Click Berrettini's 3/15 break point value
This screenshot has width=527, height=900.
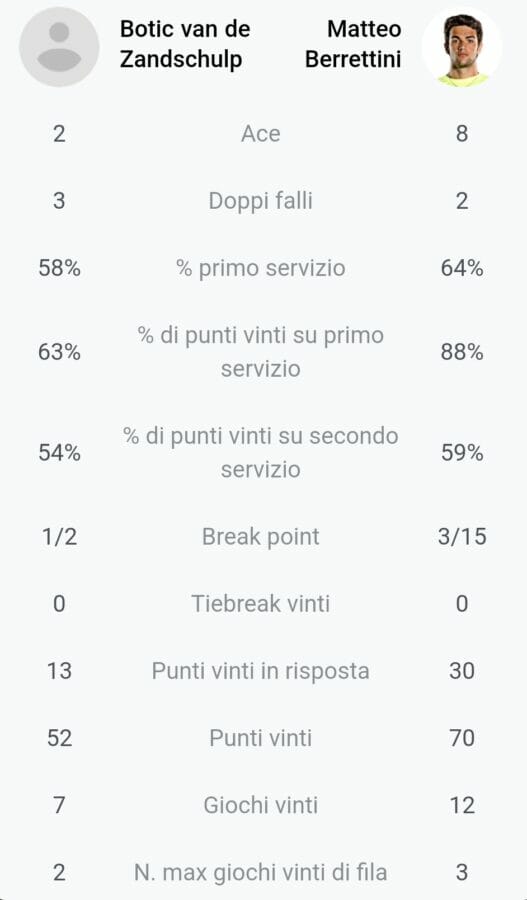tap(462, 537)
